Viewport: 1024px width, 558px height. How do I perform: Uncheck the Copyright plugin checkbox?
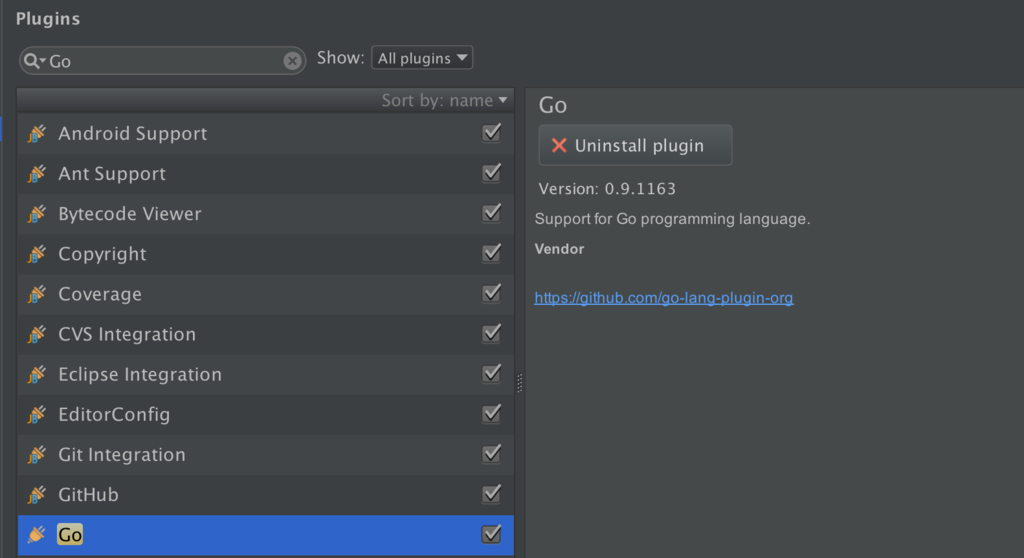[491, 254]
